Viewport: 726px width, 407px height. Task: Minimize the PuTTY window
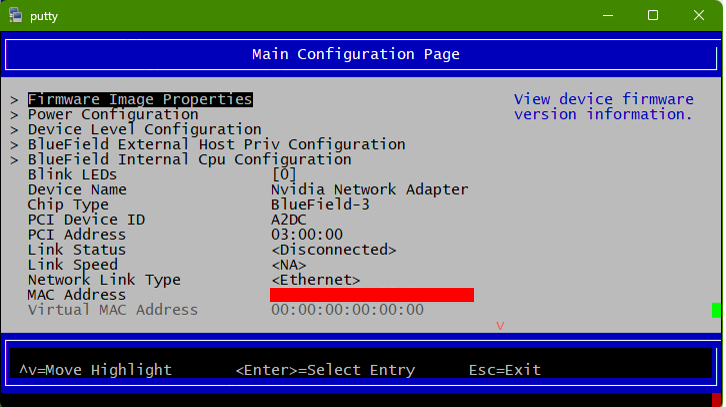tap(606, 15)
